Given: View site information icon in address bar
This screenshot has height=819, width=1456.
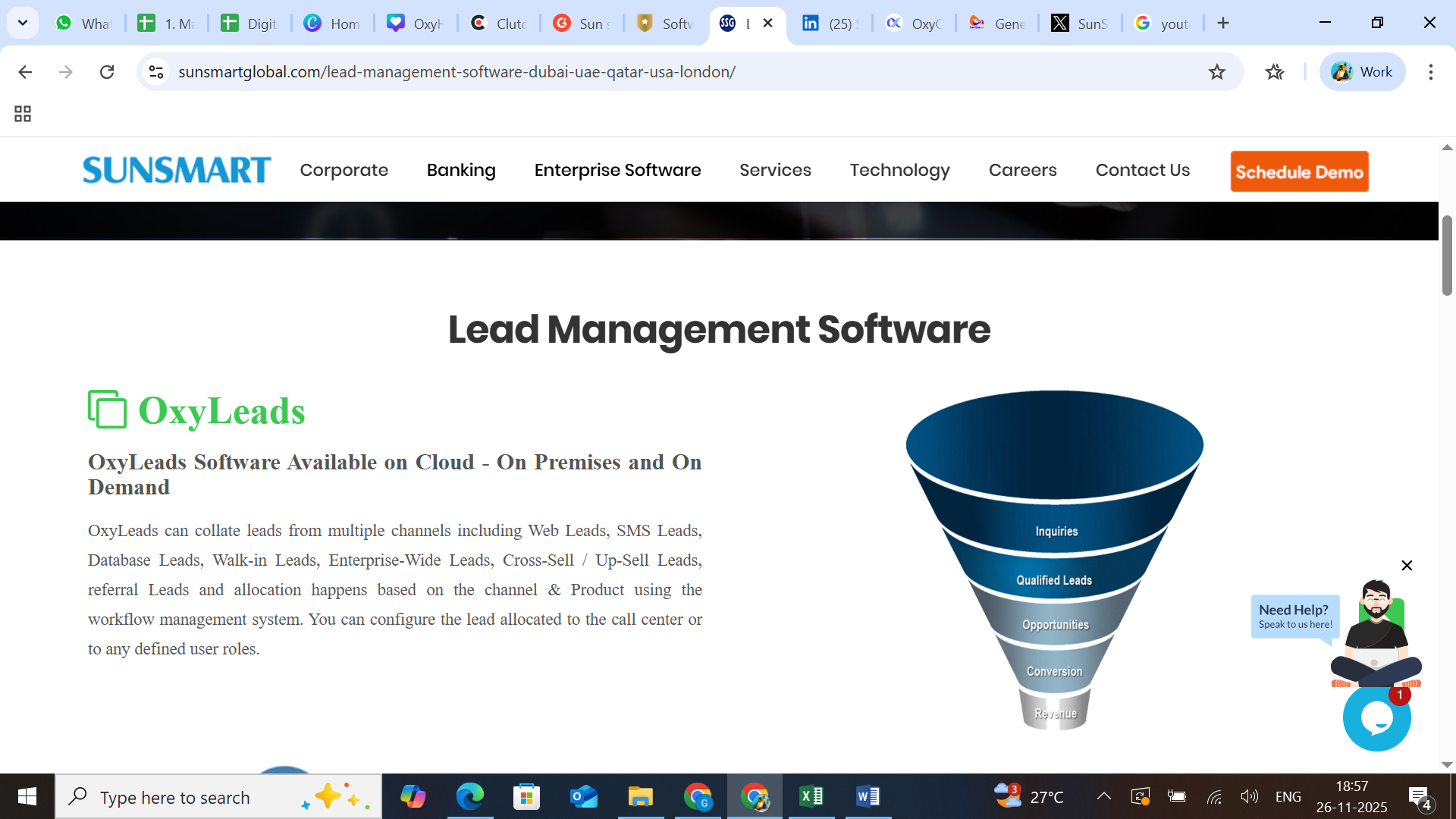Looking at the screenshot, I should pyautogui.click(x=156, y=72).
